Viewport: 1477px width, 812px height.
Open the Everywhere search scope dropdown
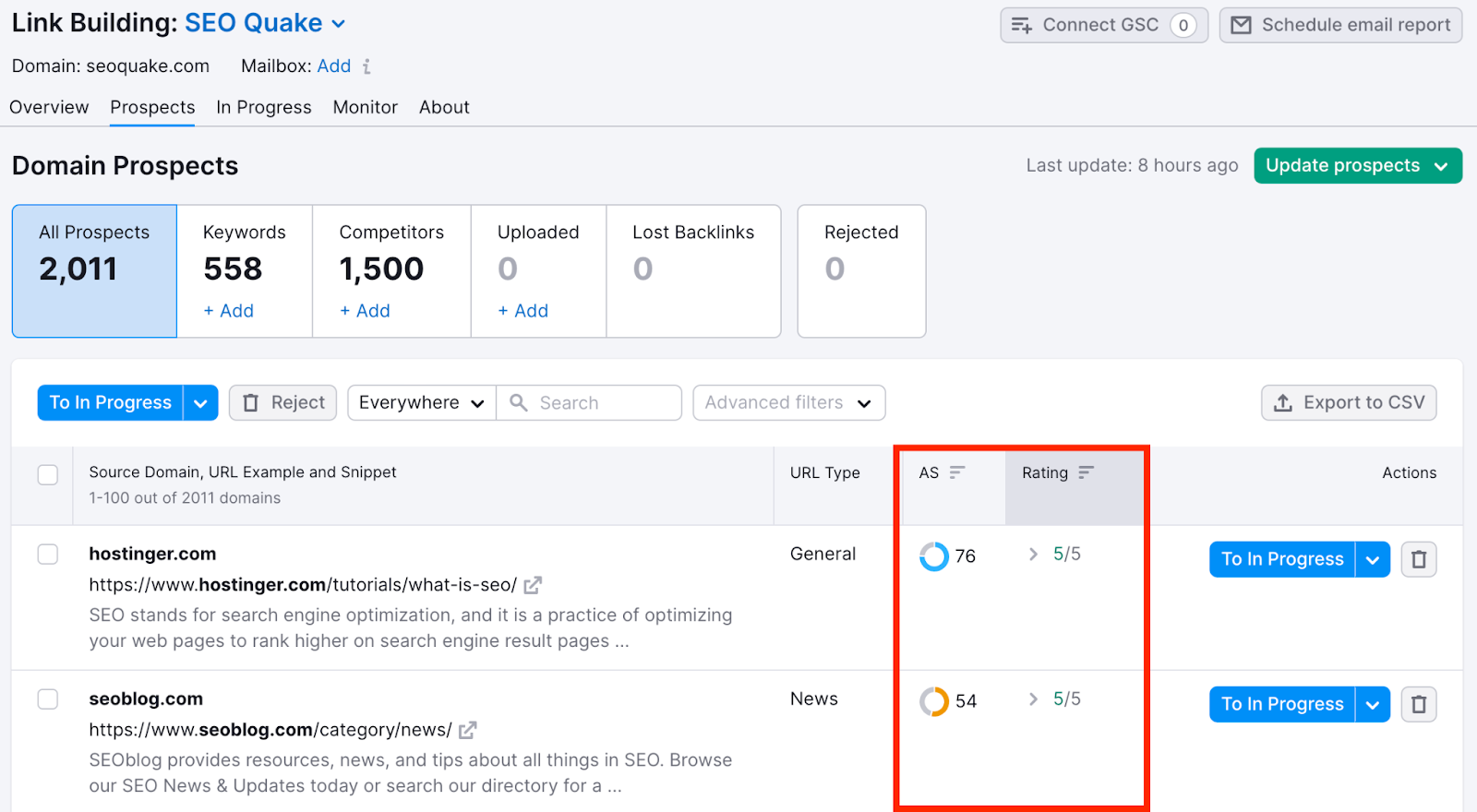pyautogui.click(x=421, y=402)
